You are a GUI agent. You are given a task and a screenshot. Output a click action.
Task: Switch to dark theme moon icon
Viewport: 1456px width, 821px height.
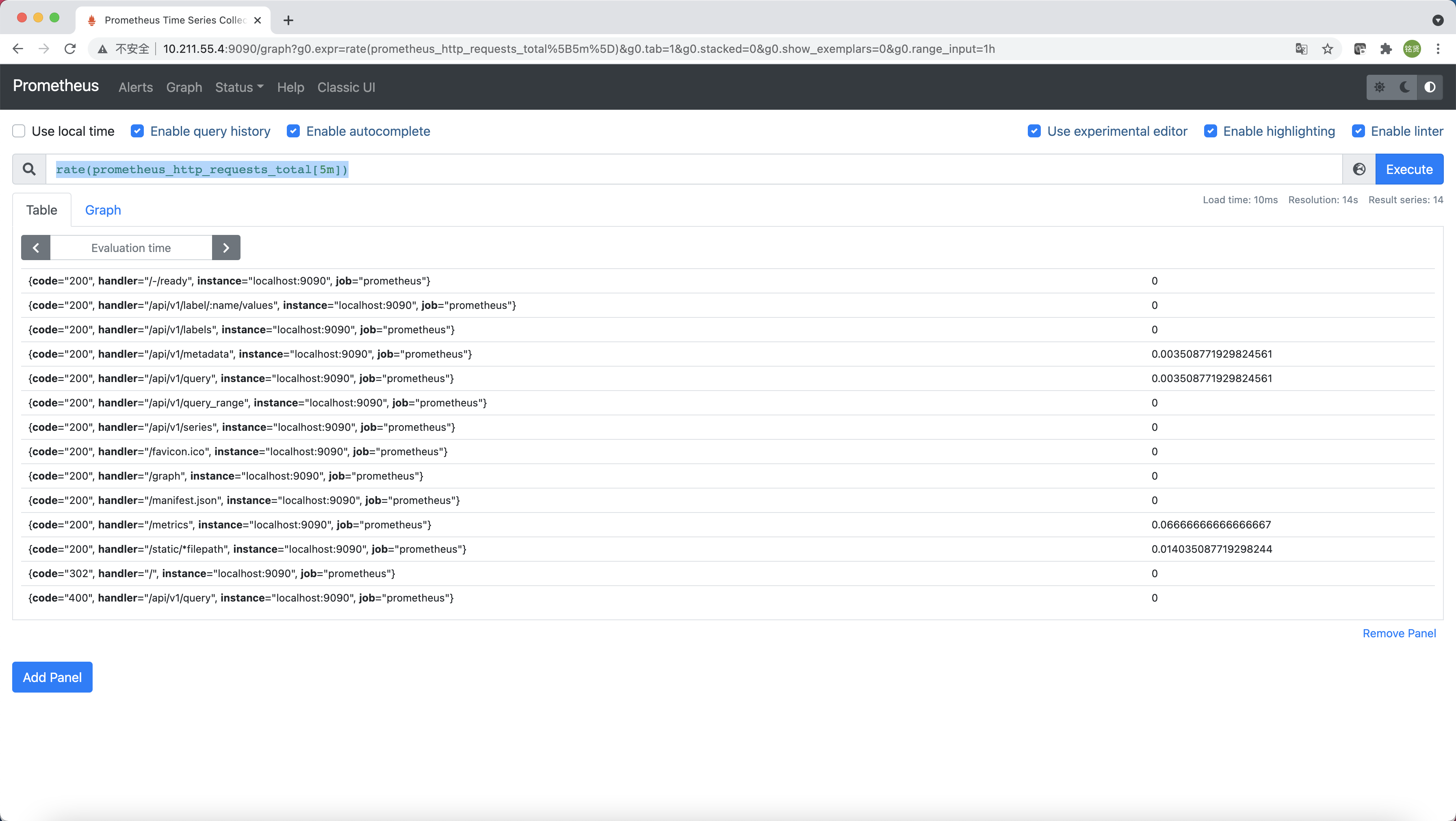click(1404, 87)
